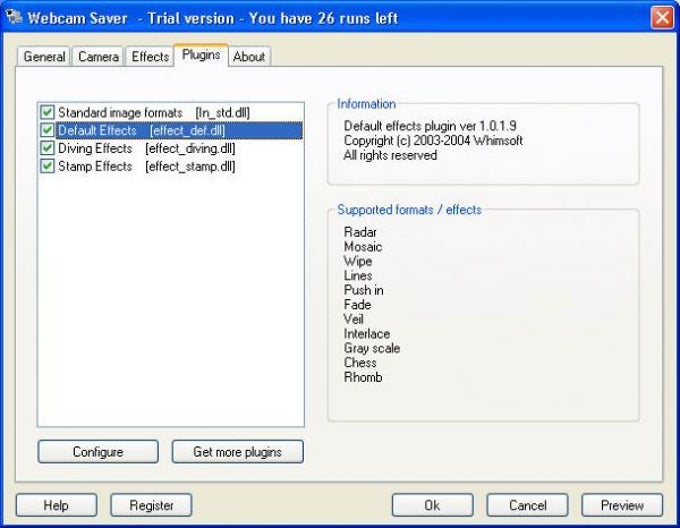Click the plugin version text 1.0.1.9
The height and width of the screenshot is (528, 680).
[x=497, y=126]
